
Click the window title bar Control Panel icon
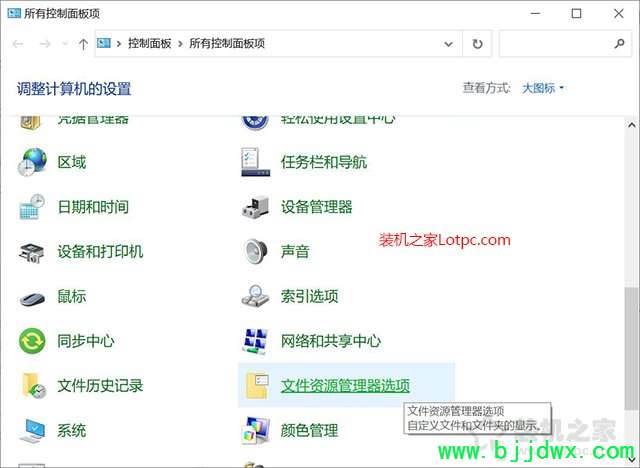click(14, 13)
